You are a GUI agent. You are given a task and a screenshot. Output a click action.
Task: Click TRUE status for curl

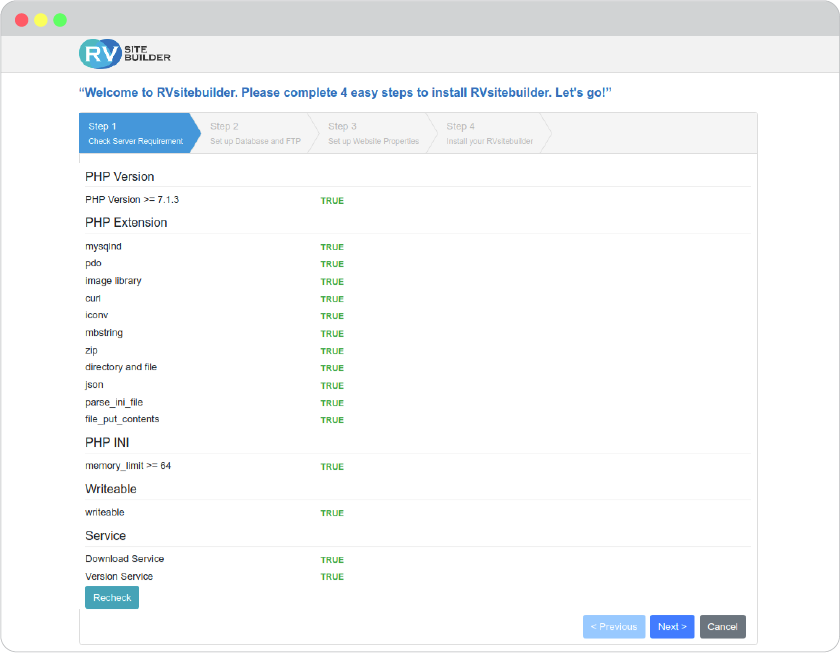click(x=332, y=299)
